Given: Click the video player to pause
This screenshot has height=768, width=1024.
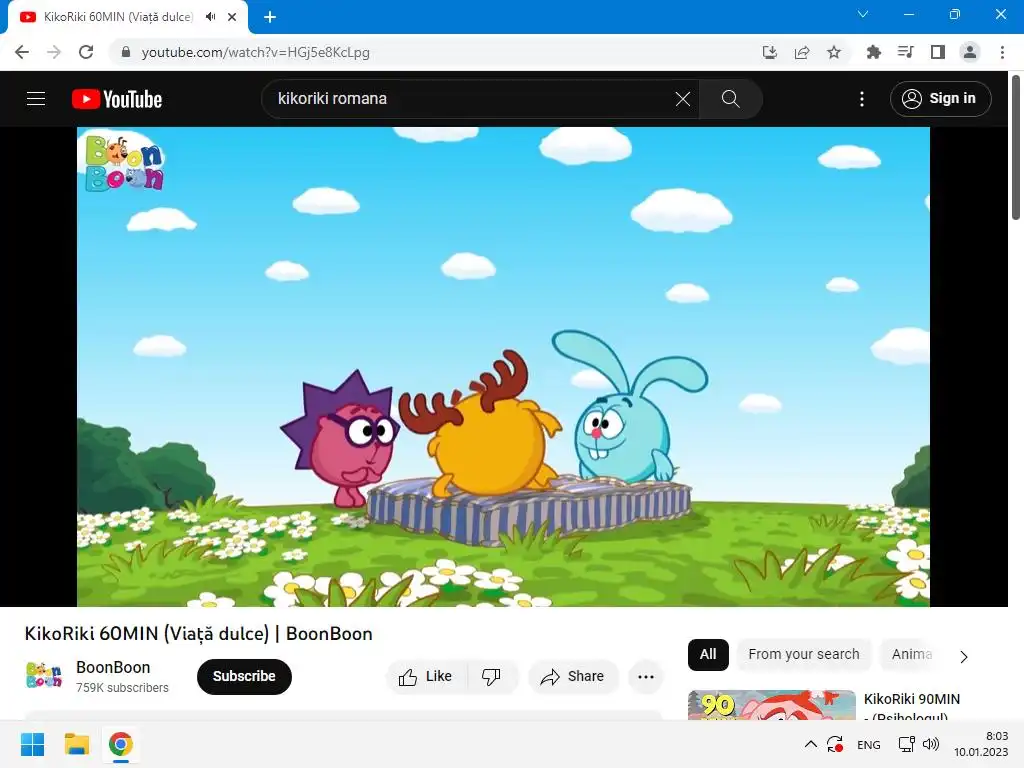Looking at the screenshot, I should point(503,366).
